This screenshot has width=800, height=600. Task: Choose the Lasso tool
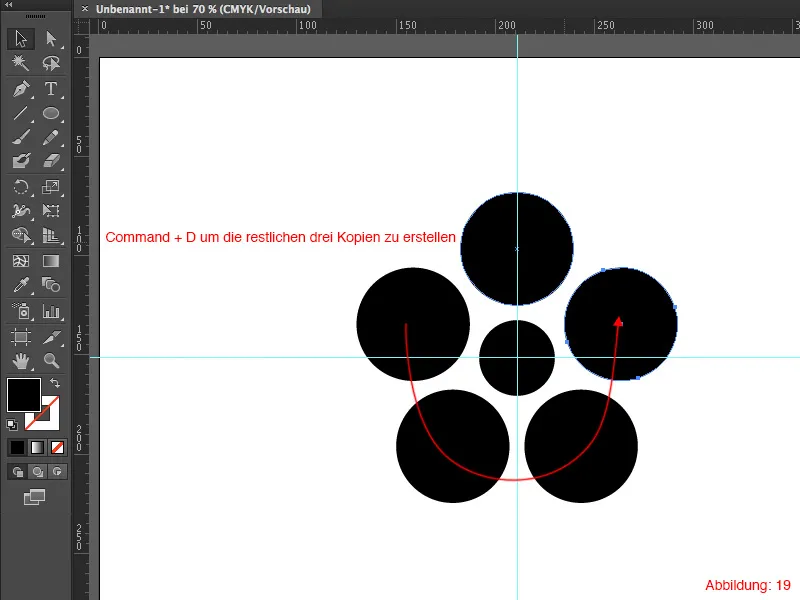(51, 63)
